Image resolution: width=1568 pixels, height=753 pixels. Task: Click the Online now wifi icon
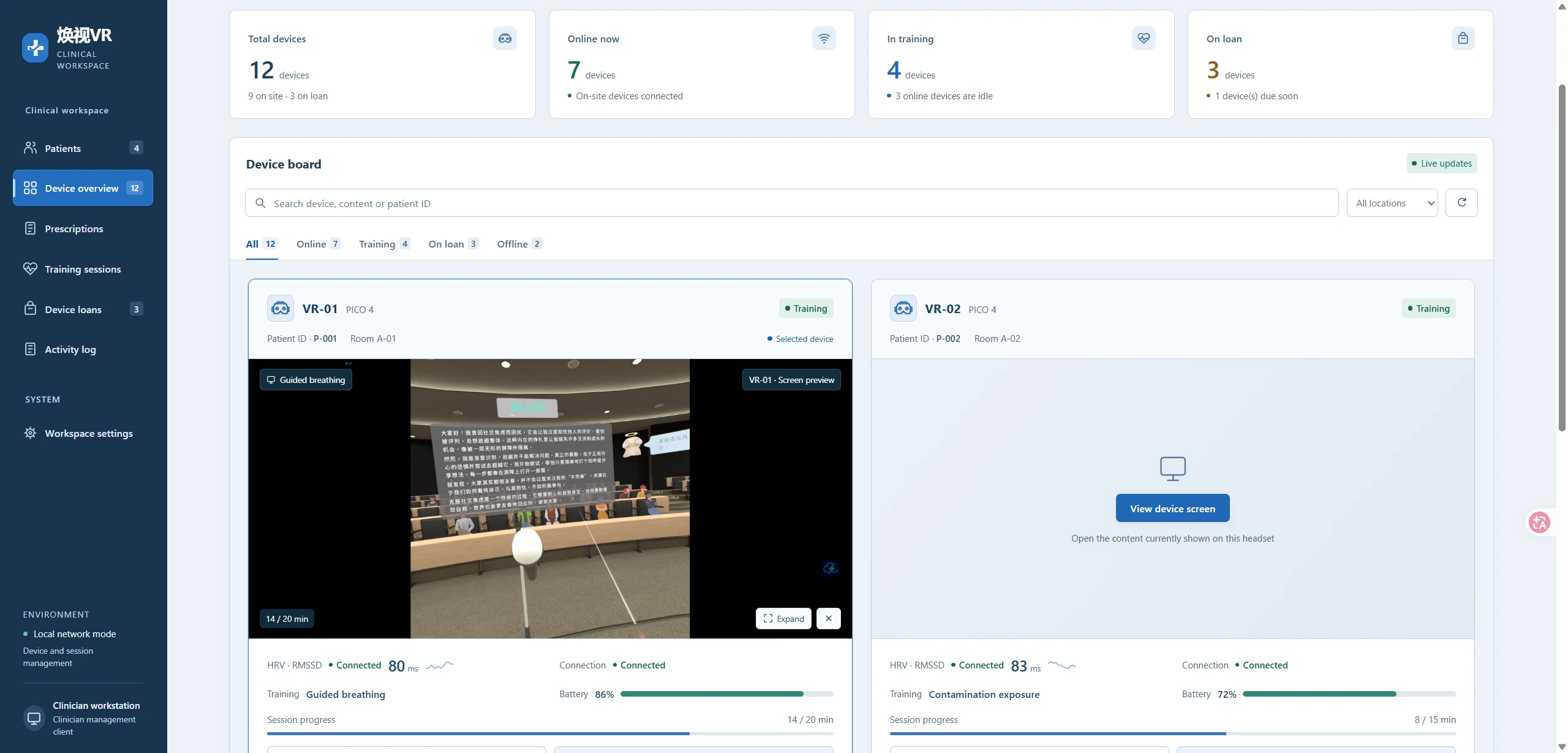824,39
